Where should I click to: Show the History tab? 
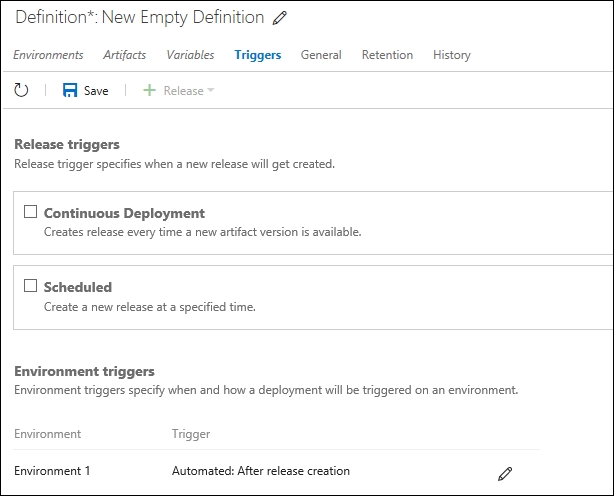[452, 55]
